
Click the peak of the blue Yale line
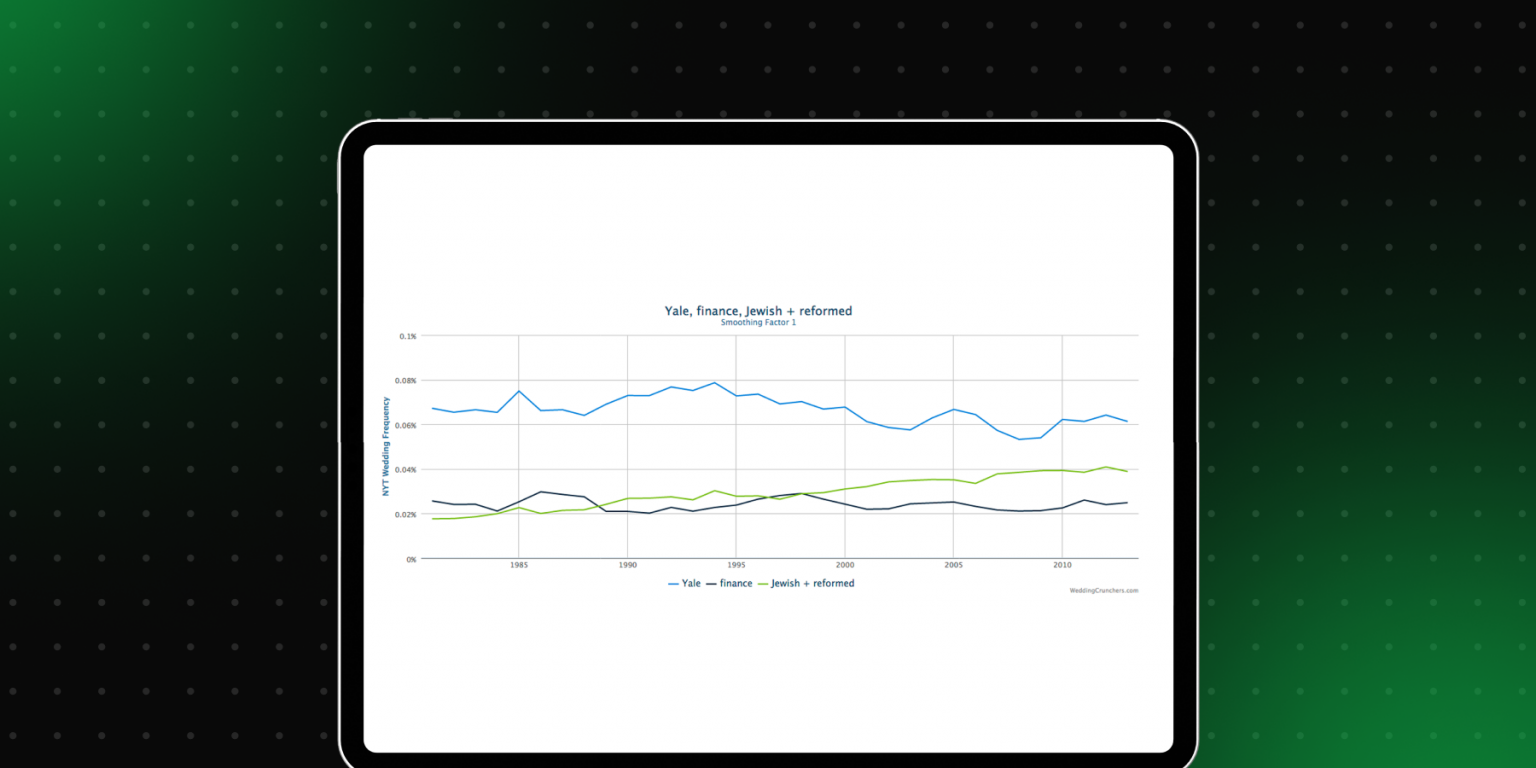(712, 382)
